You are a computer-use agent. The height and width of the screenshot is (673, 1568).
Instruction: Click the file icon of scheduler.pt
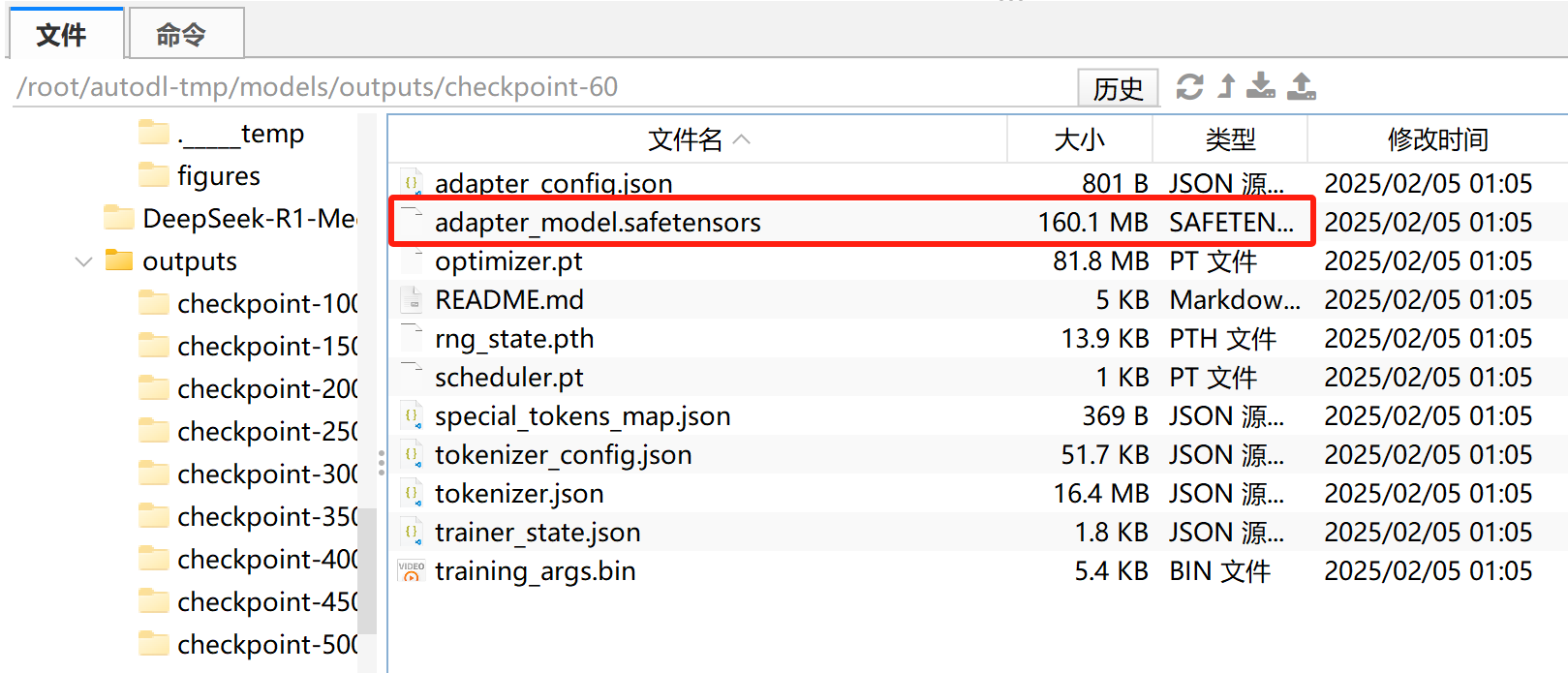coord(412,377)
